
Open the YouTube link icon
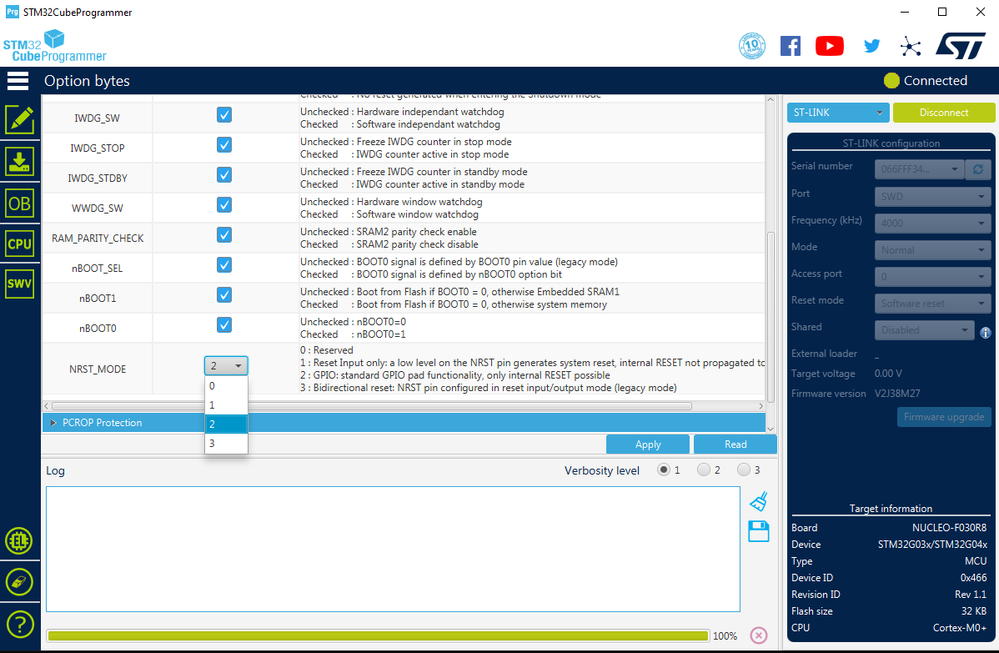click(x=830, y=46)
